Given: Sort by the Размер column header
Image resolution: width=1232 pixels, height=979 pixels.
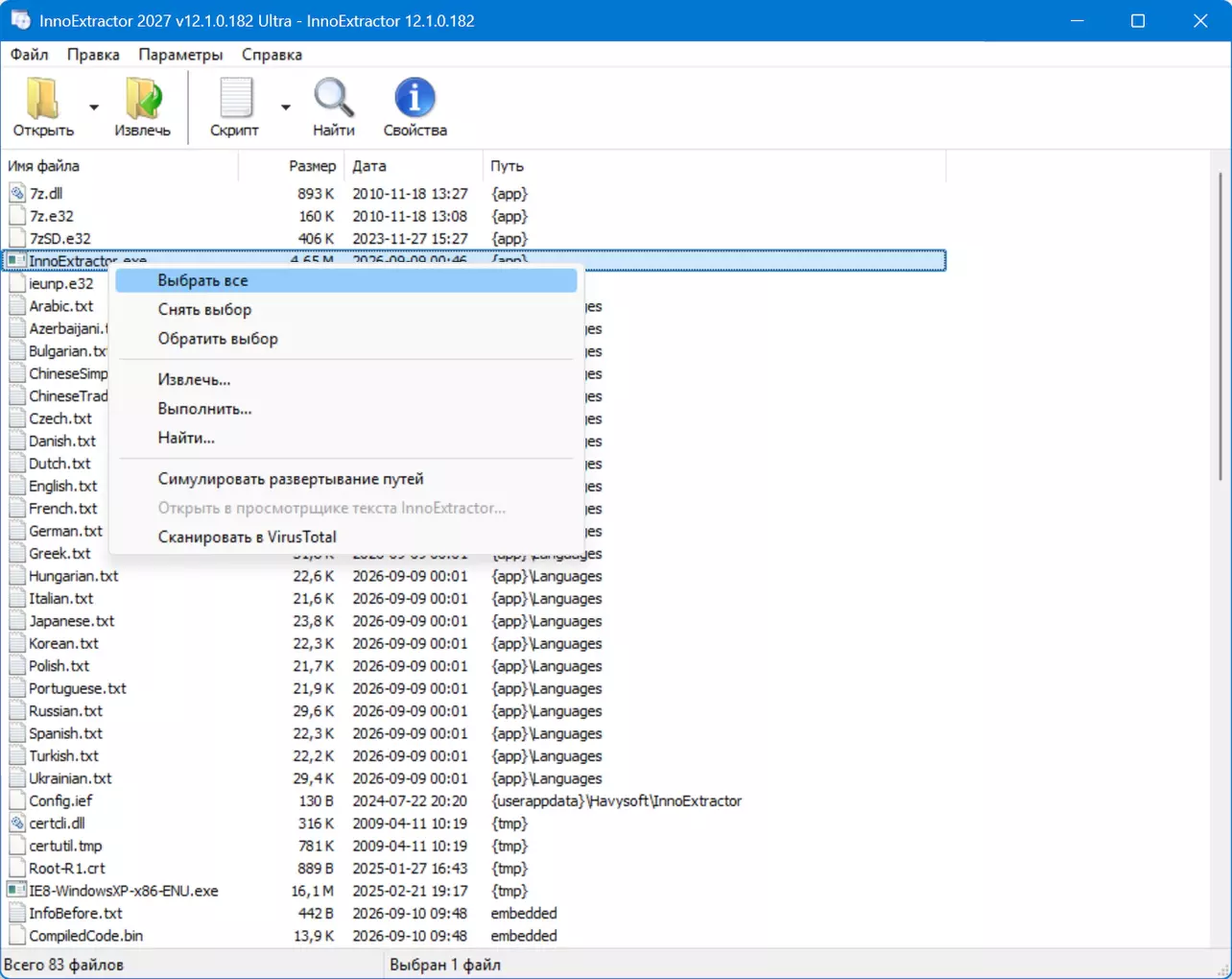Looking at the screenshot, I should pos(292,166).
